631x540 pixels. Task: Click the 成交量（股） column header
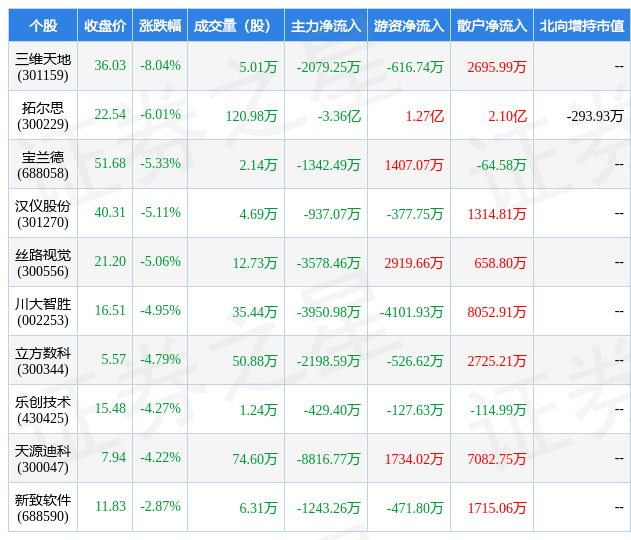point(236,26)
